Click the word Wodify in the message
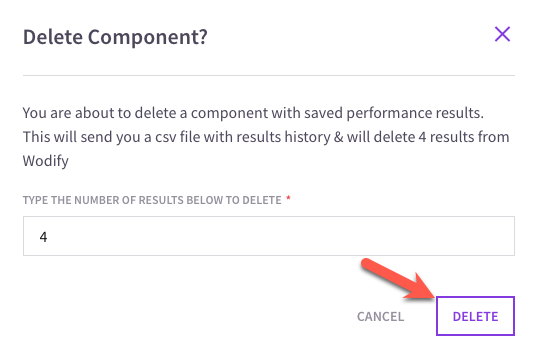This screenshot has height=360, width=536. 45,161
